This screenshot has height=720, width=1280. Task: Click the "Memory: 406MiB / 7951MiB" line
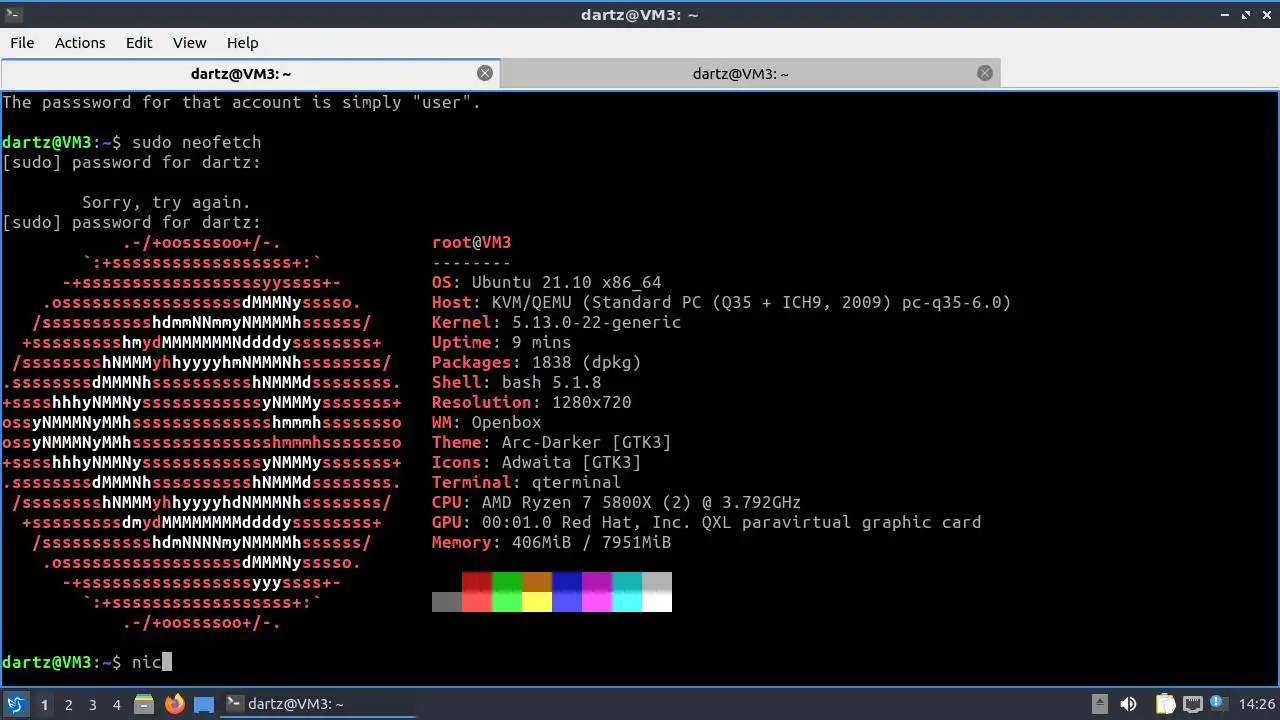coord(552,542)
